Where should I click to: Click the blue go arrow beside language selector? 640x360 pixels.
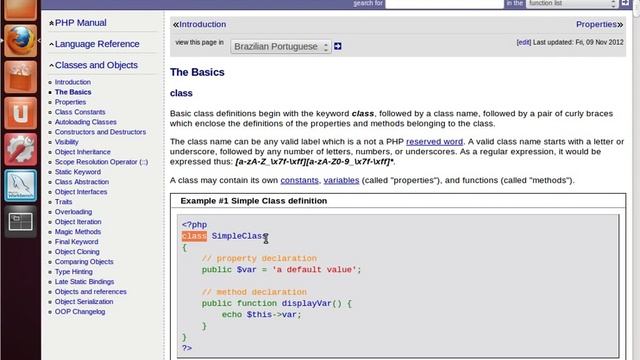coord(338,46)
